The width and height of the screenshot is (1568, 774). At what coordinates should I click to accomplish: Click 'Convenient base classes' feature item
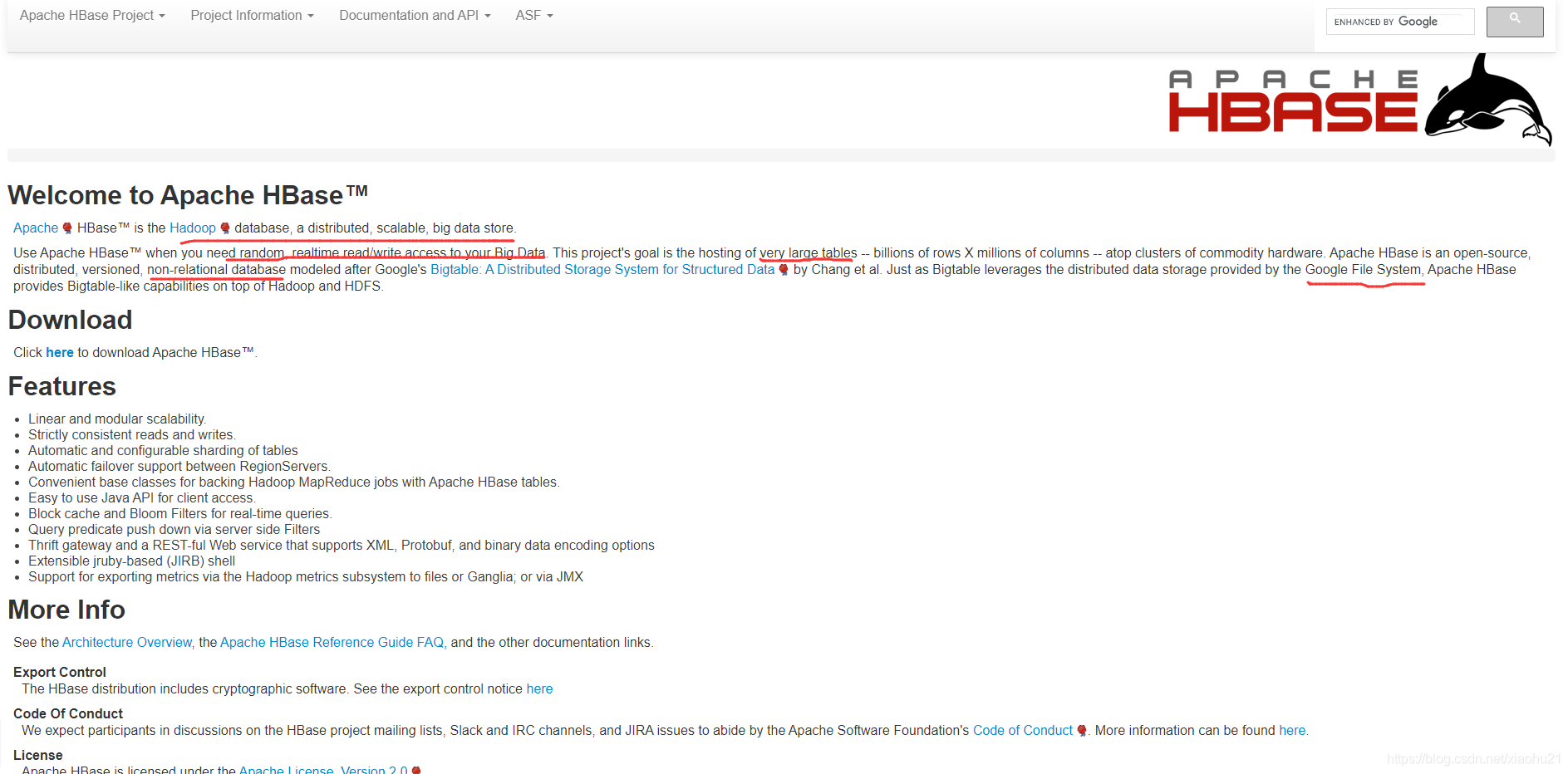[294, 482]
